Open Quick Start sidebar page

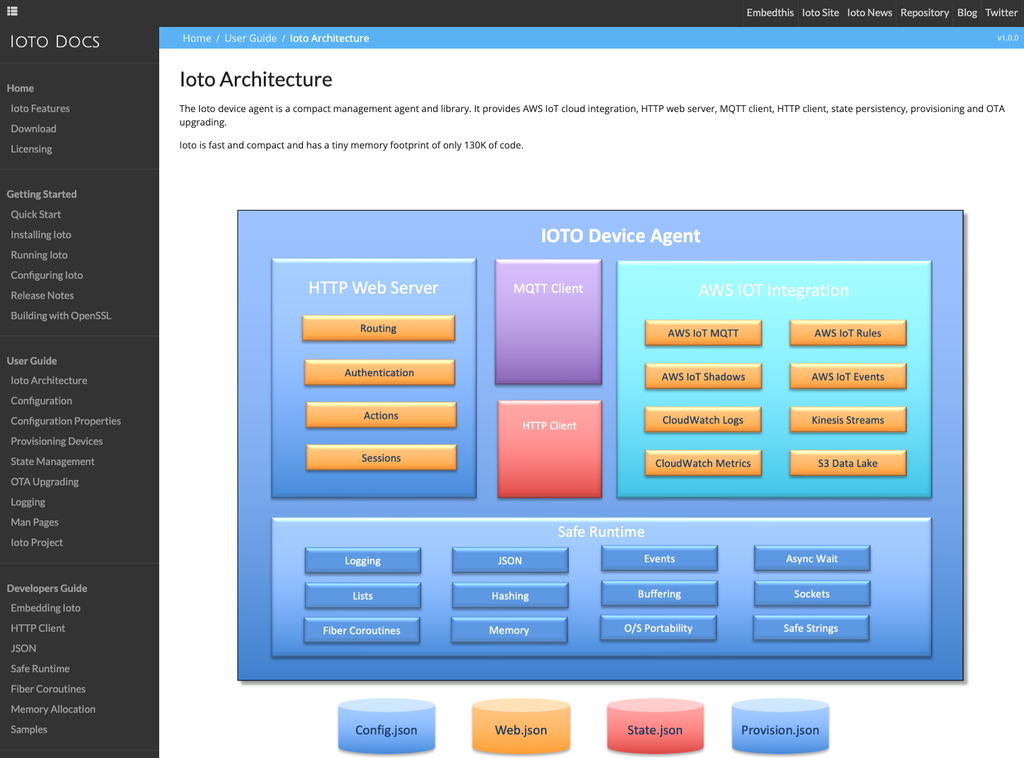click(35, 214)
